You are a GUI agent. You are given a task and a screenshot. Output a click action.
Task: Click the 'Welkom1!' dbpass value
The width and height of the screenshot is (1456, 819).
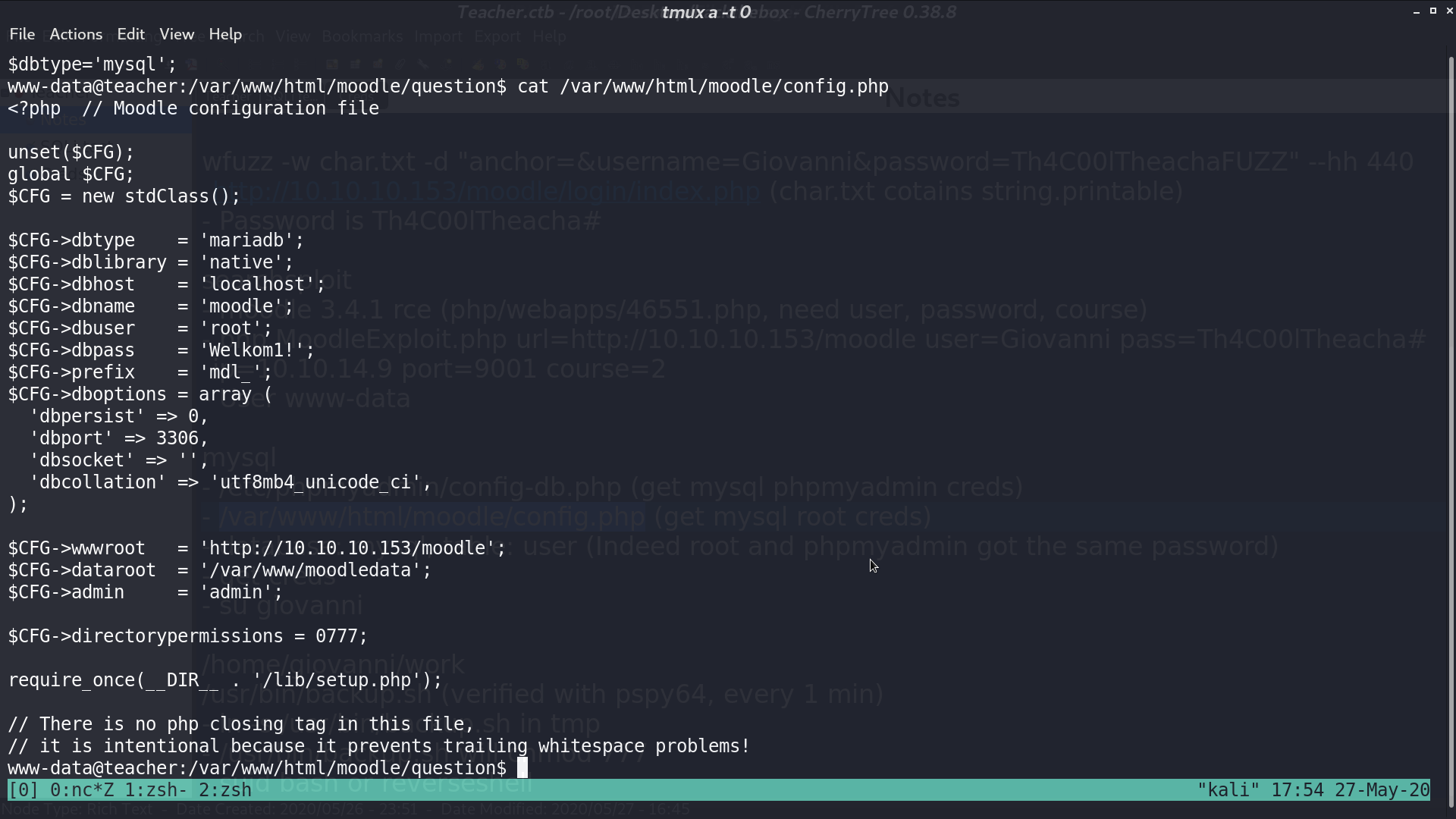pos(256,350)
